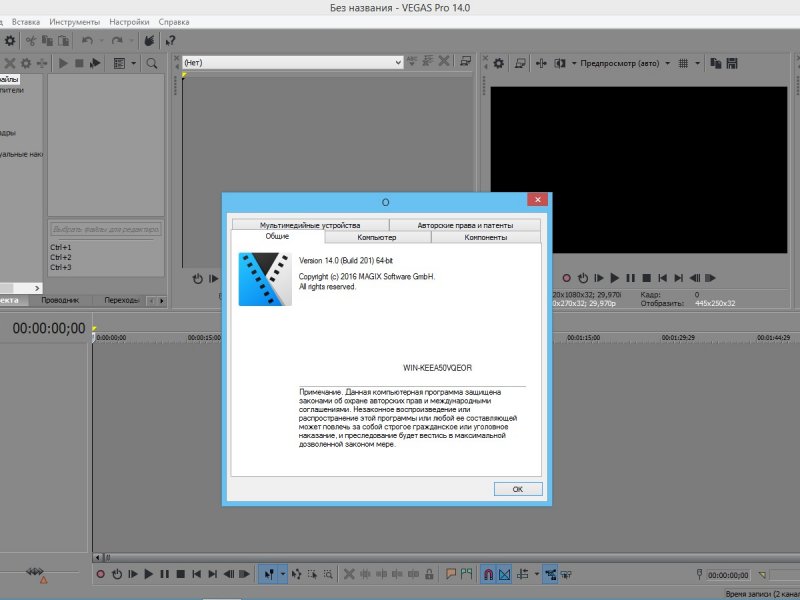Open the Настройки menu

pos(129,22)
